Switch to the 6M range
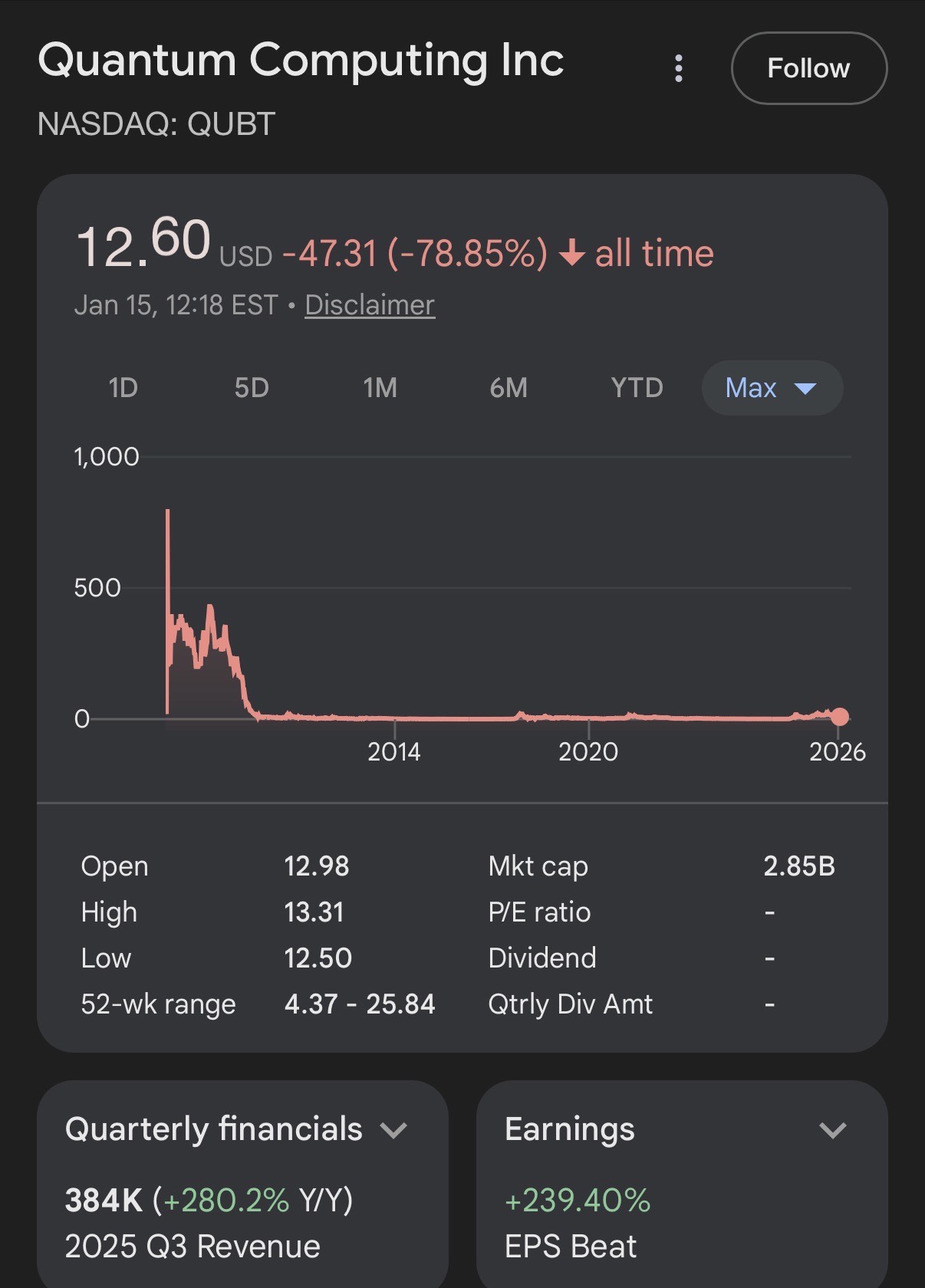 point(509,388)
